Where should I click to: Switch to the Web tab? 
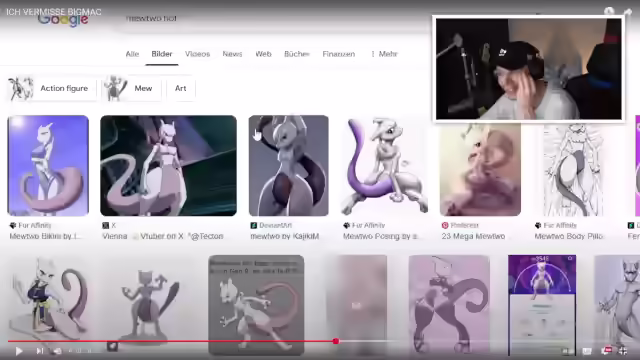point(263,54)
